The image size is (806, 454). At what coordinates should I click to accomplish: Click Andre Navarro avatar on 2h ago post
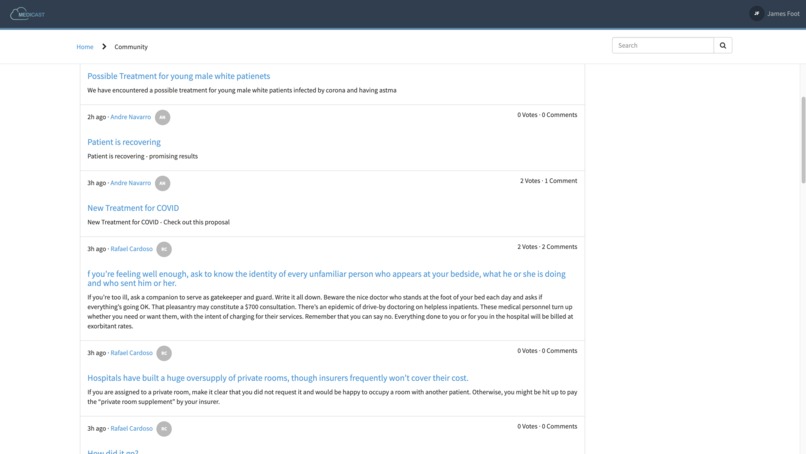point(162,117)
